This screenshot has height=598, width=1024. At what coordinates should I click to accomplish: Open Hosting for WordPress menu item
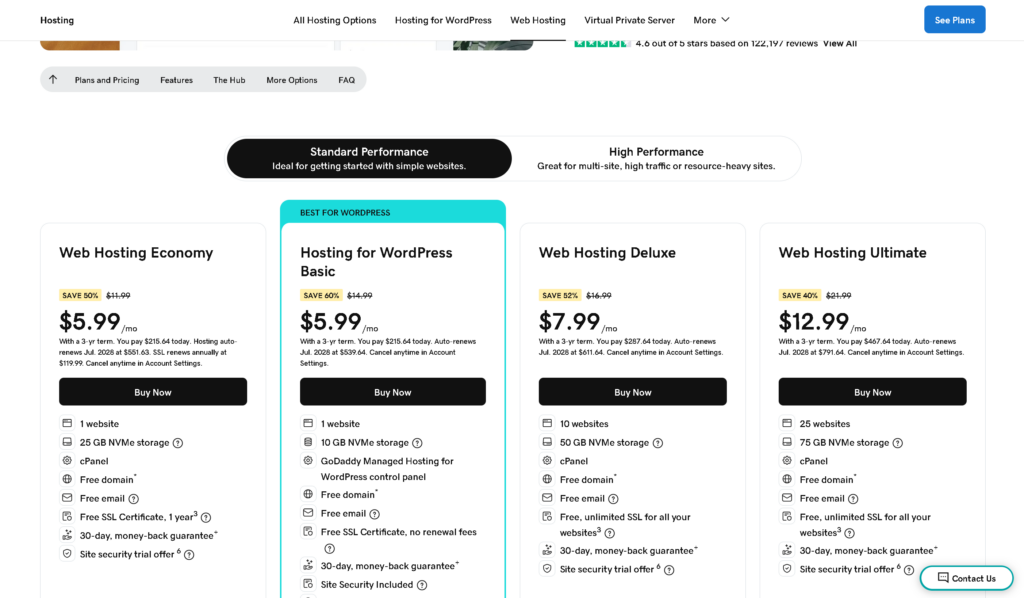(443, 20)
